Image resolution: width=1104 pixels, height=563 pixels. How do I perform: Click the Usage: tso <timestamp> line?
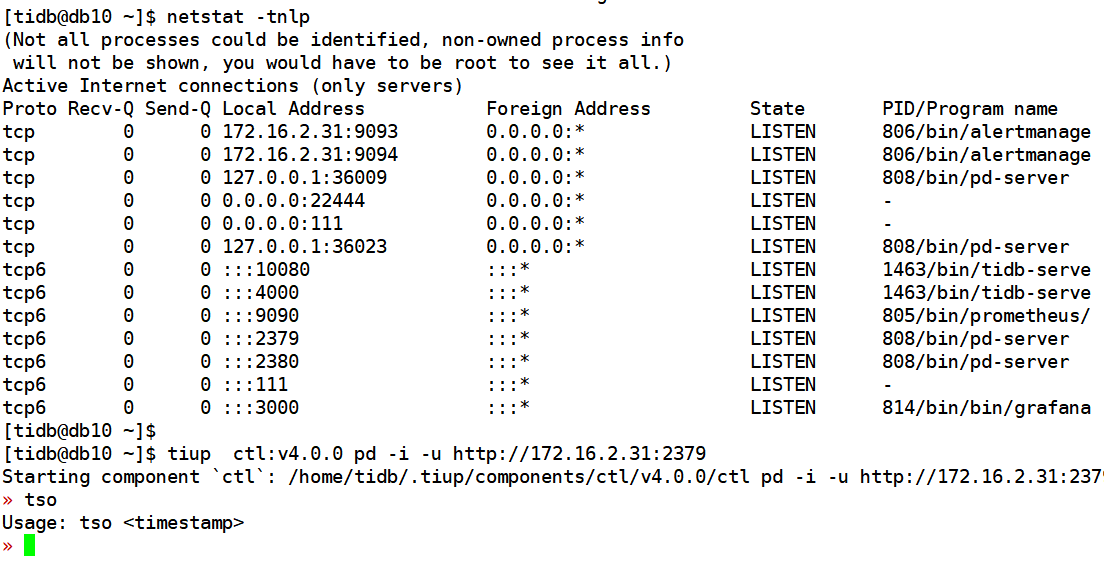(x=123, y=523)
